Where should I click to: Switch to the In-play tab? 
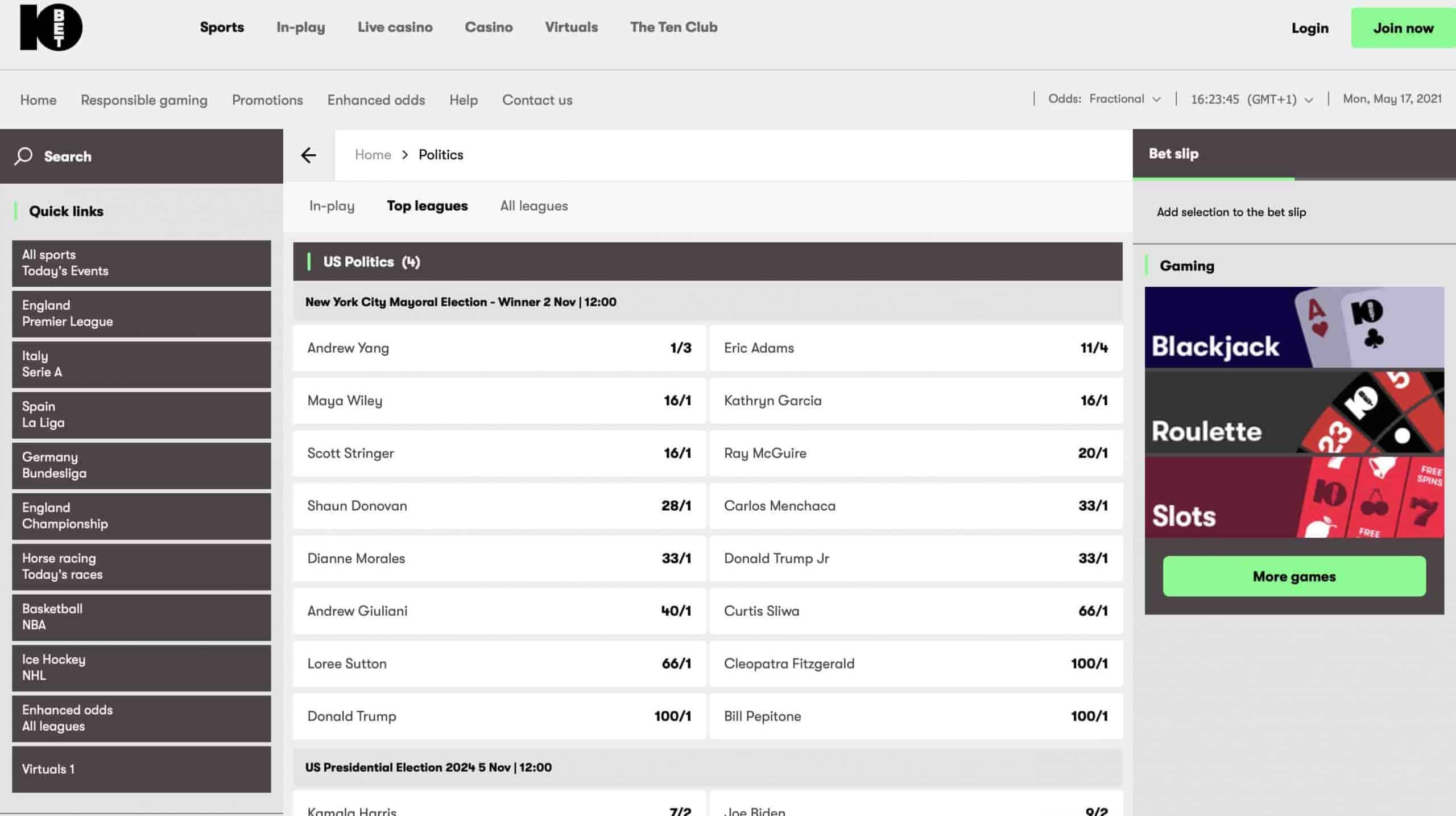click(x=331, y=206)
